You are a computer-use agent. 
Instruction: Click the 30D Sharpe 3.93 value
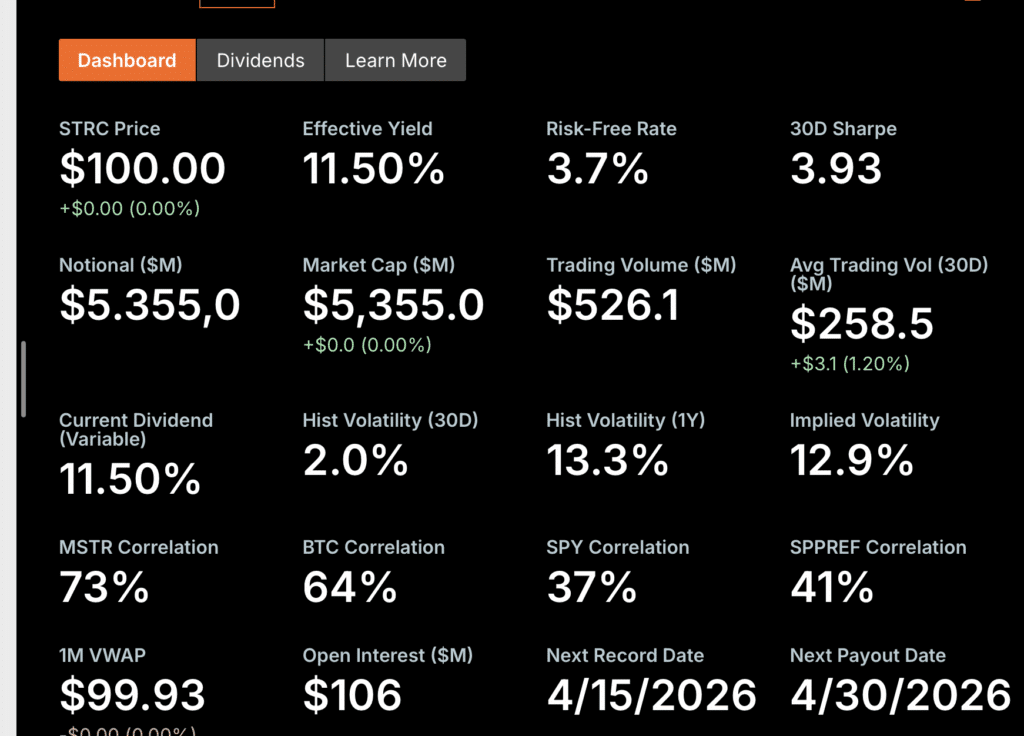tap(836, 169)
